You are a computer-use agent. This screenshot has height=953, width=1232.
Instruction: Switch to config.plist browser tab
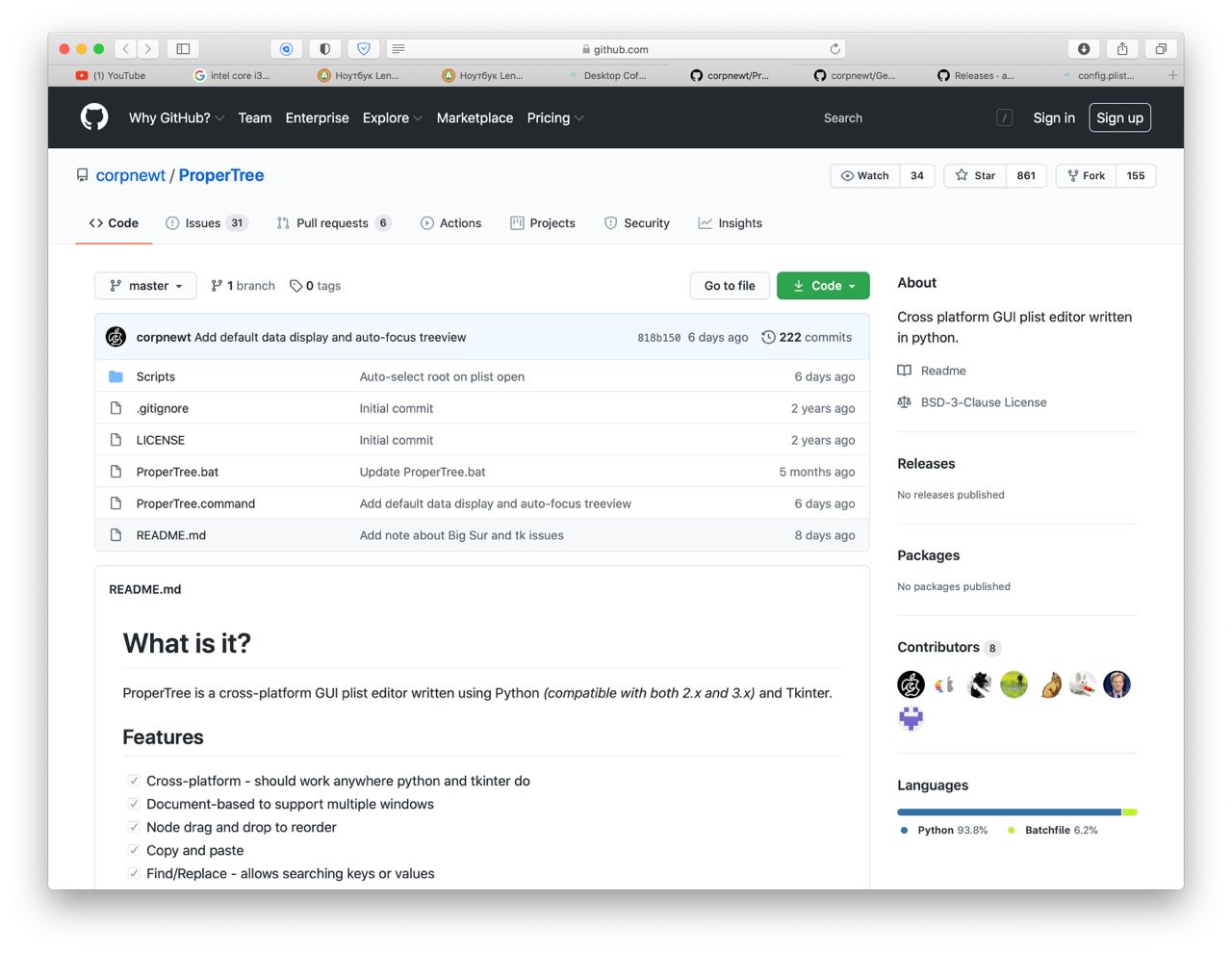[x=1098, y=75]
